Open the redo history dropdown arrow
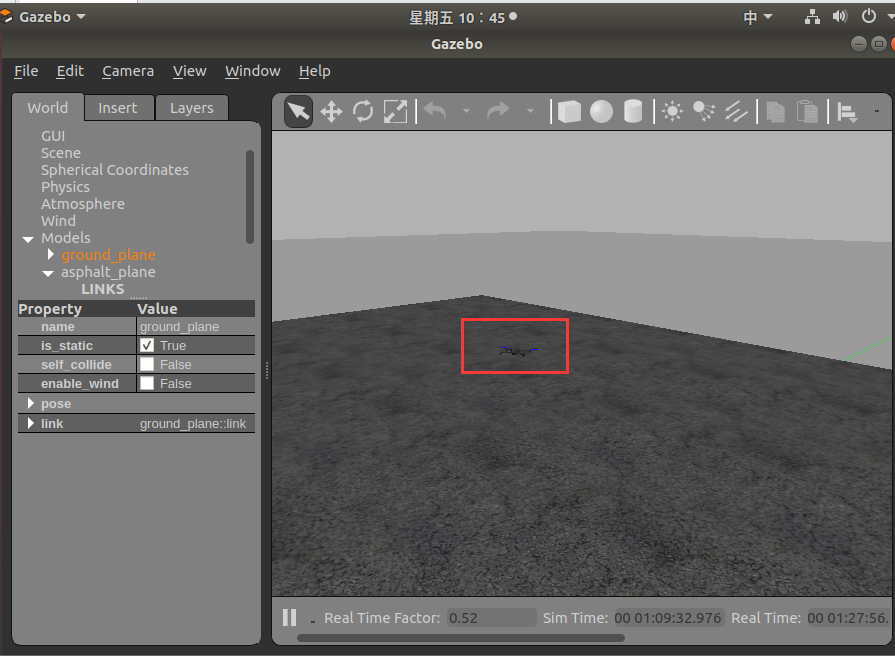The image size is (895, 656). [530, 111]
